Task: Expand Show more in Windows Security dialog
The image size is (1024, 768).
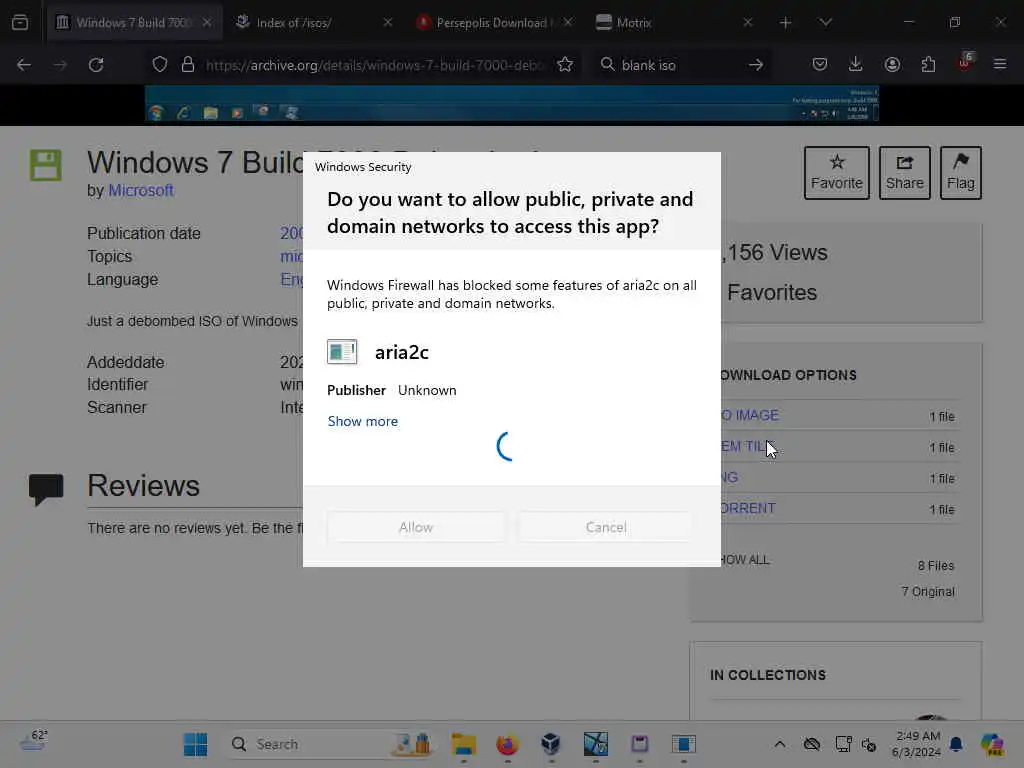Action: click(x=362, y=421)
